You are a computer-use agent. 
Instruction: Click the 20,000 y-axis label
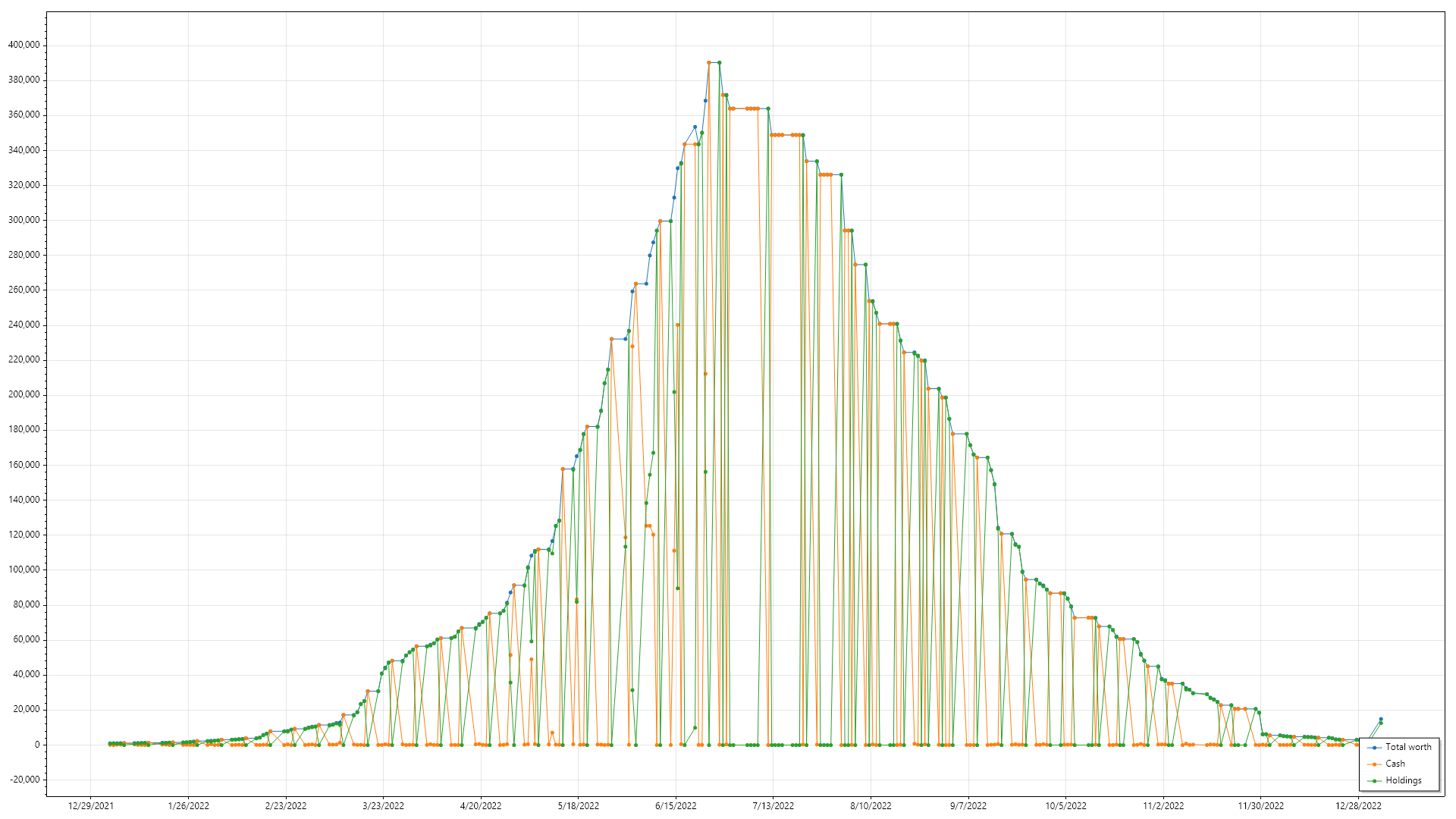(26, 709)
